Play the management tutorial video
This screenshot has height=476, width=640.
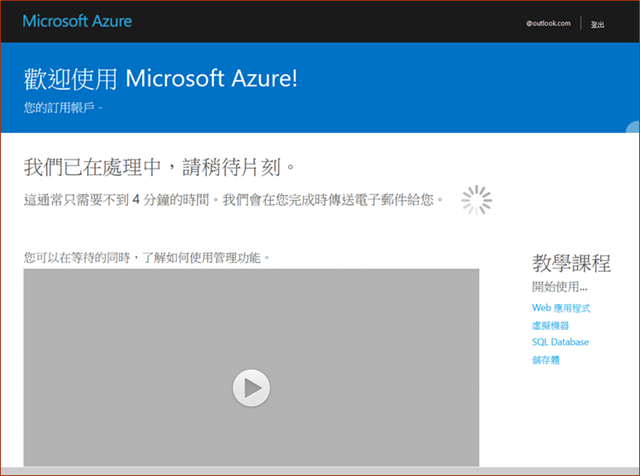pyautogui.click(x=251, y=388)
